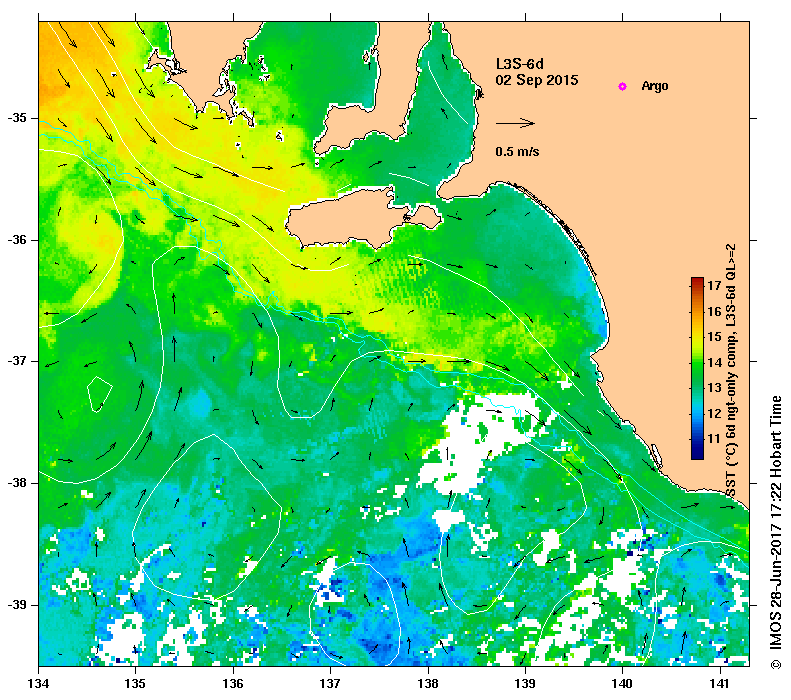Click the 138 longitude axis label
This screenshot has width=791, height=700.
pyautogui.click(x=428, y=684)
